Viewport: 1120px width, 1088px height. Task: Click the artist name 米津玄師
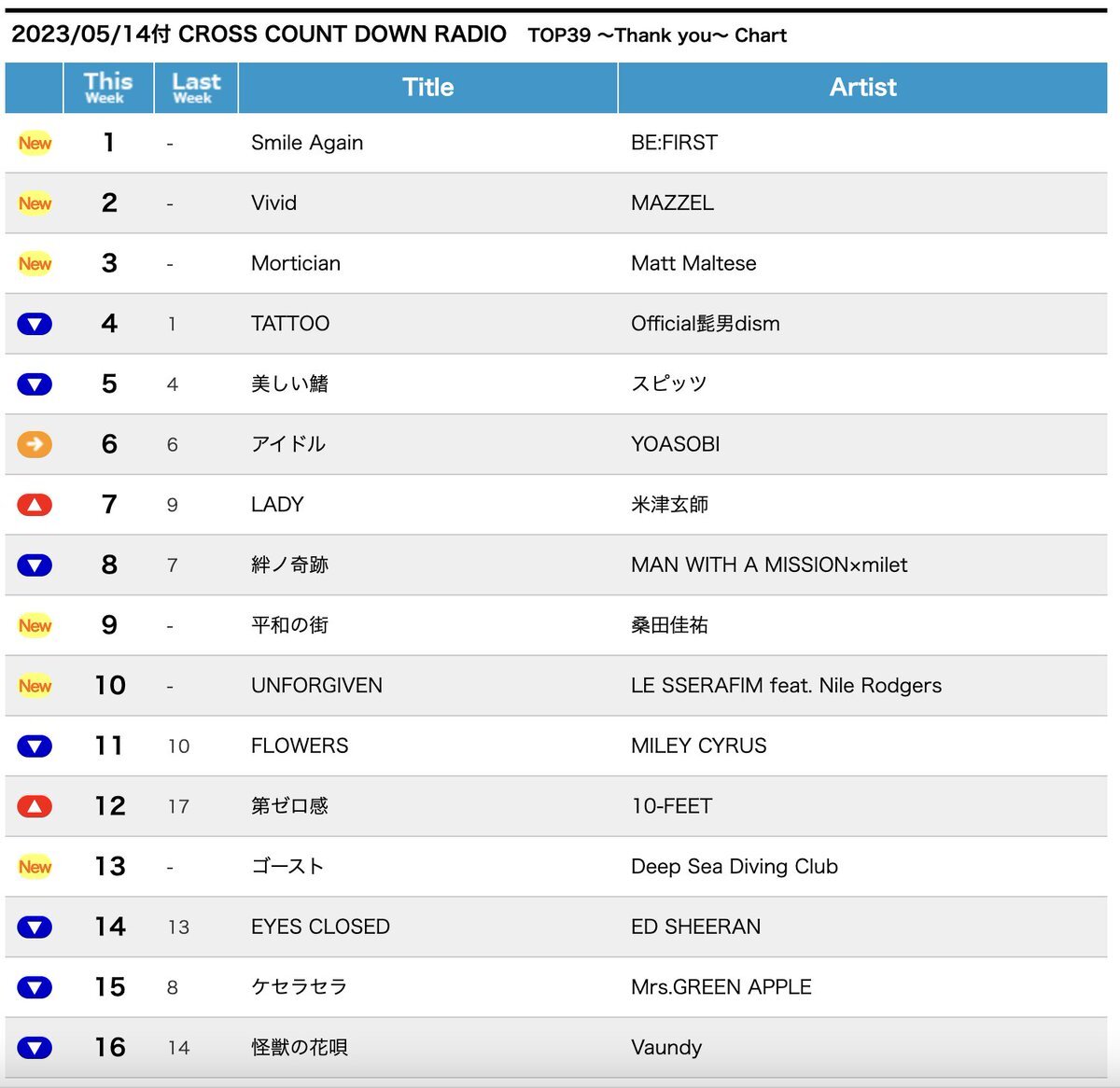pos(669,505)
